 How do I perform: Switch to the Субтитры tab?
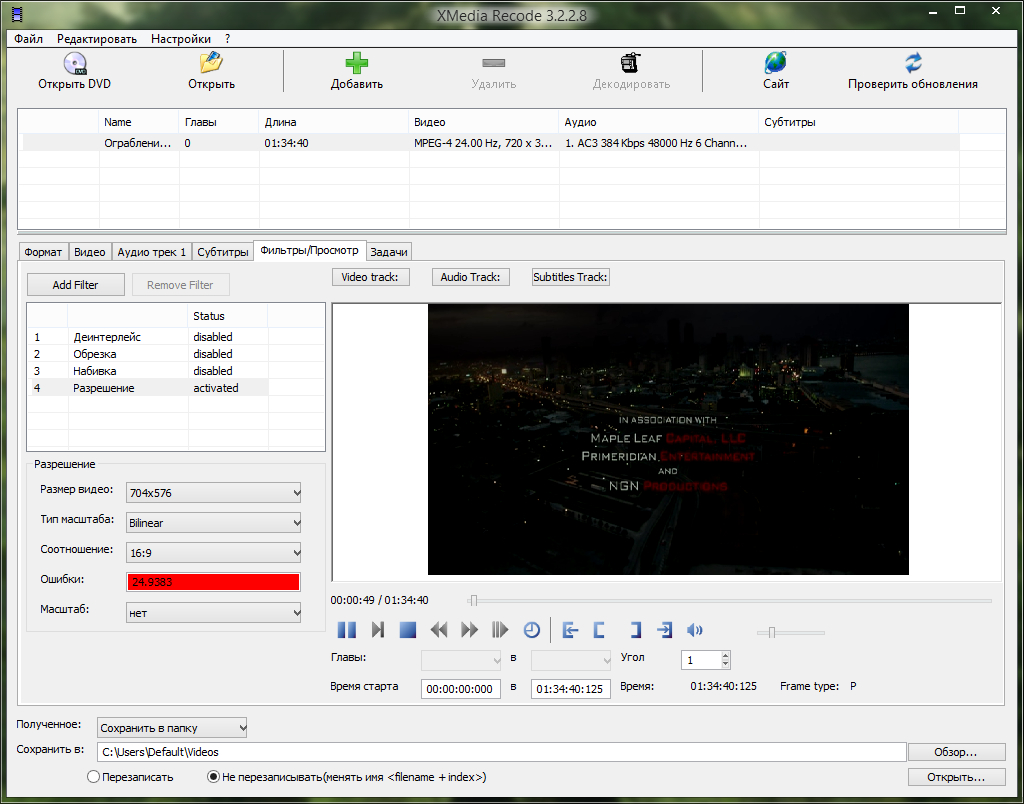(x=223, y=251)
